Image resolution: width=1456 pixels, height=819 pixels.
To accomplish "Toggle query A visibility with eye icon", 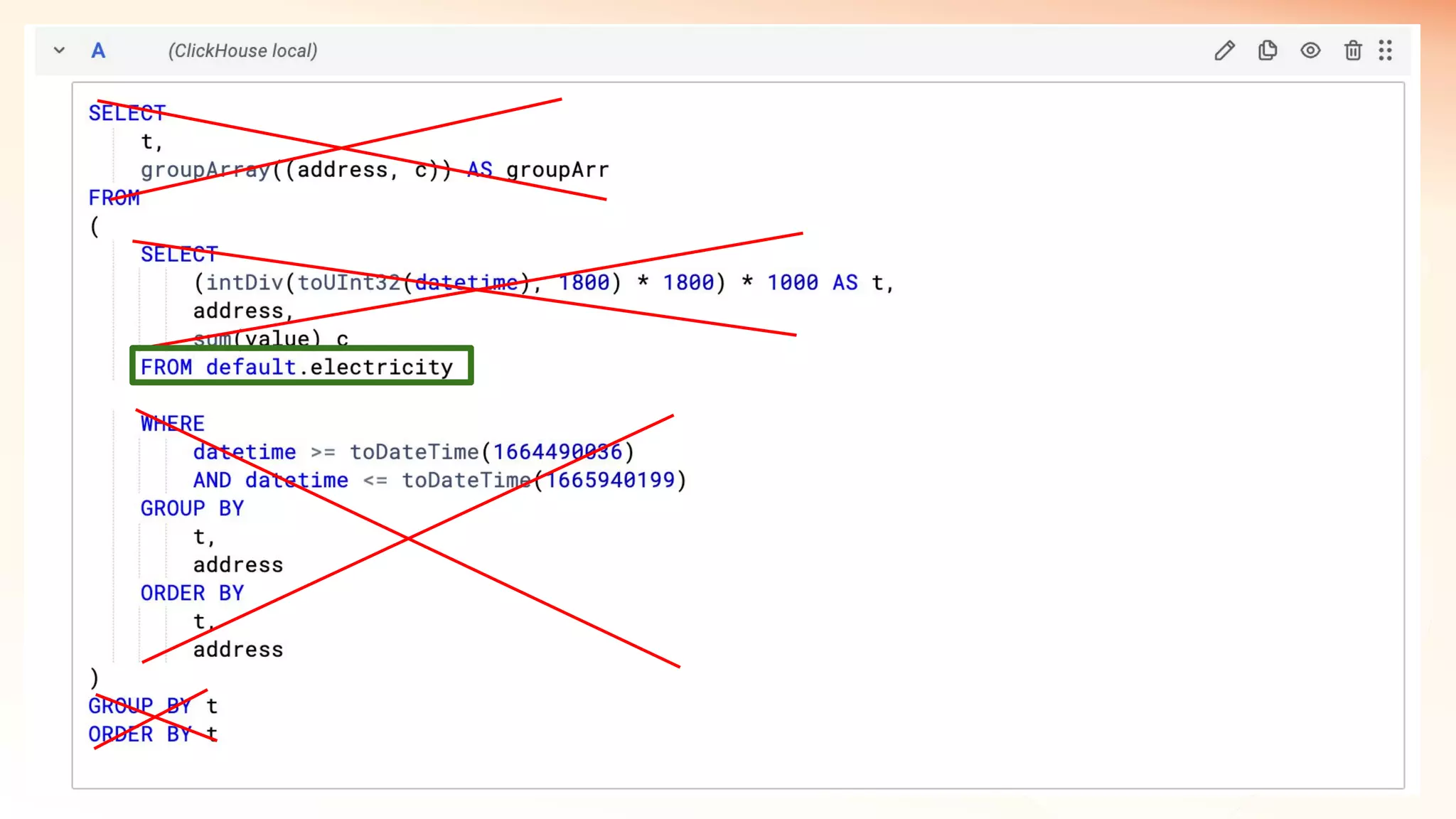I will point(1310,50).
